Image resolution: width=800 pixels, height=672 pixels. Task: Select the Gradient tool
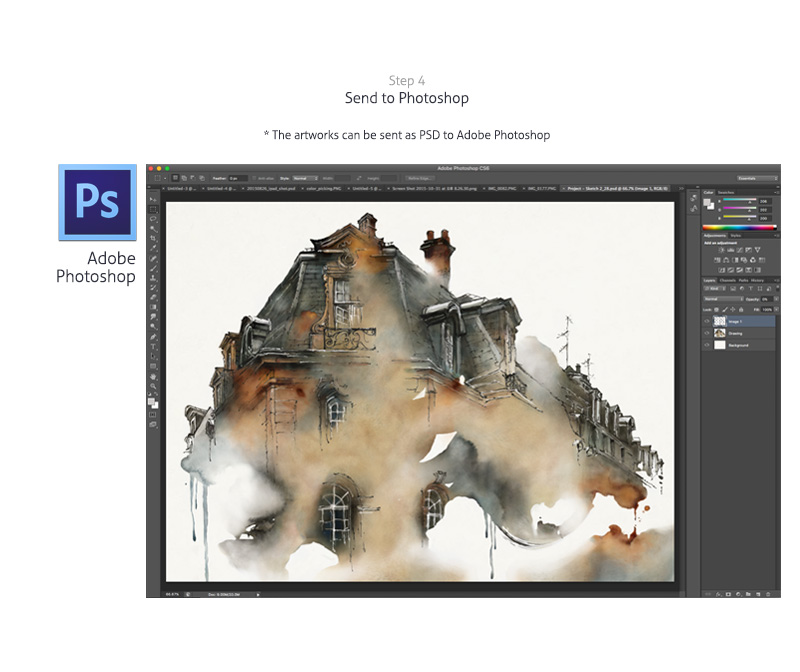click(x=153, y=307)
